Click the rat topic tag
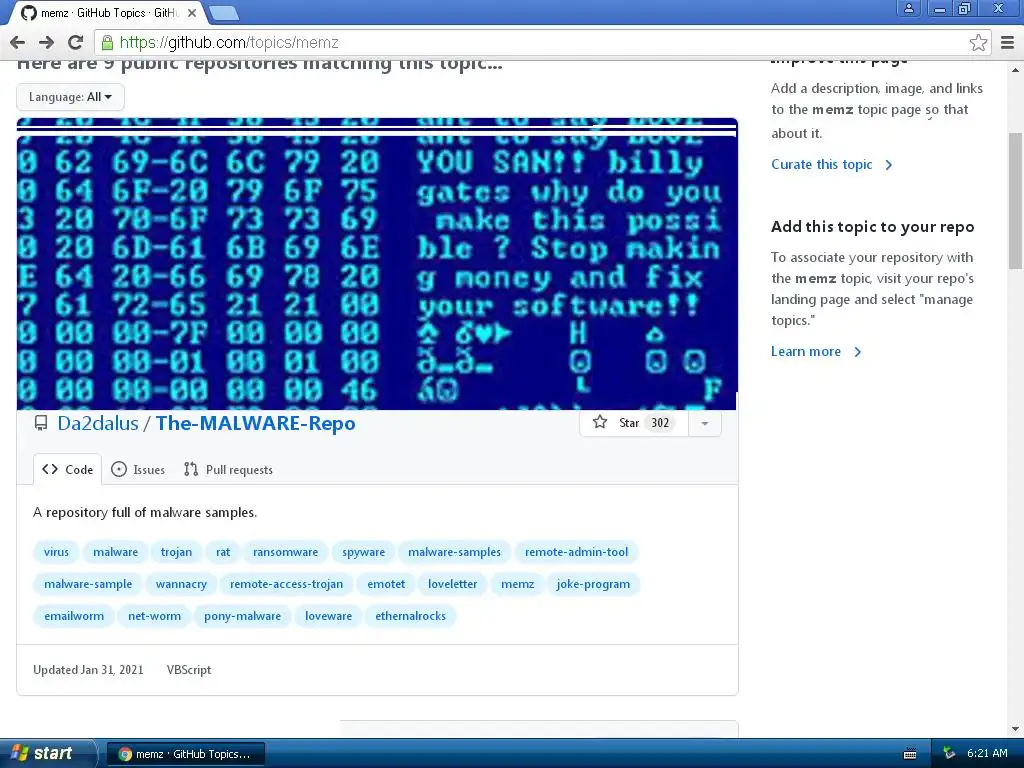1024x768 pixels. click(x=223, y=552)
